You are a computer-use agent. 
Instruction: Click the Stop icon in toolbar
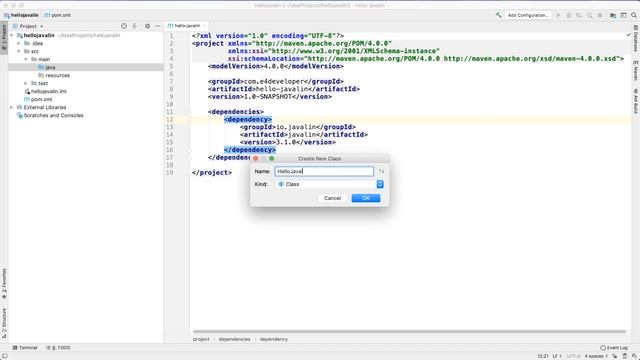[600, 15]
